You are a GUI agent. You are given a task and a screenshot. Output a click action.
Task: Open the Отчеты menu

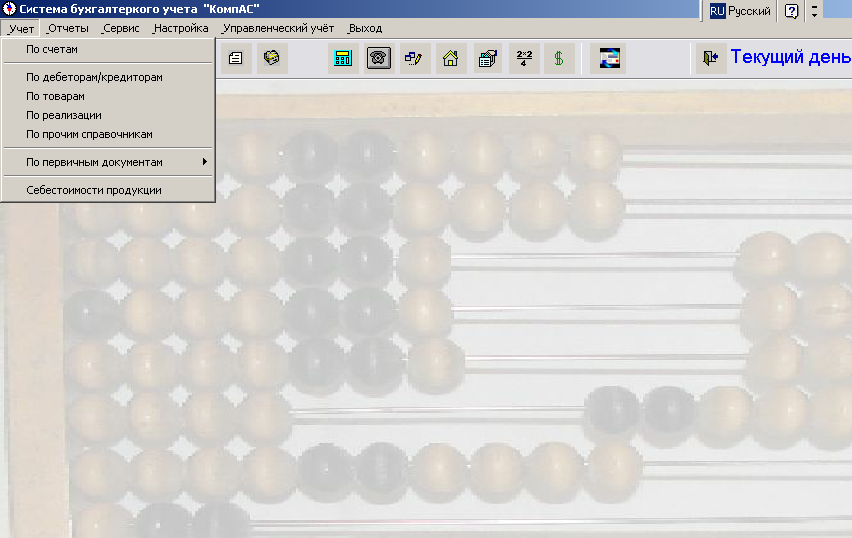pos(68,28)
